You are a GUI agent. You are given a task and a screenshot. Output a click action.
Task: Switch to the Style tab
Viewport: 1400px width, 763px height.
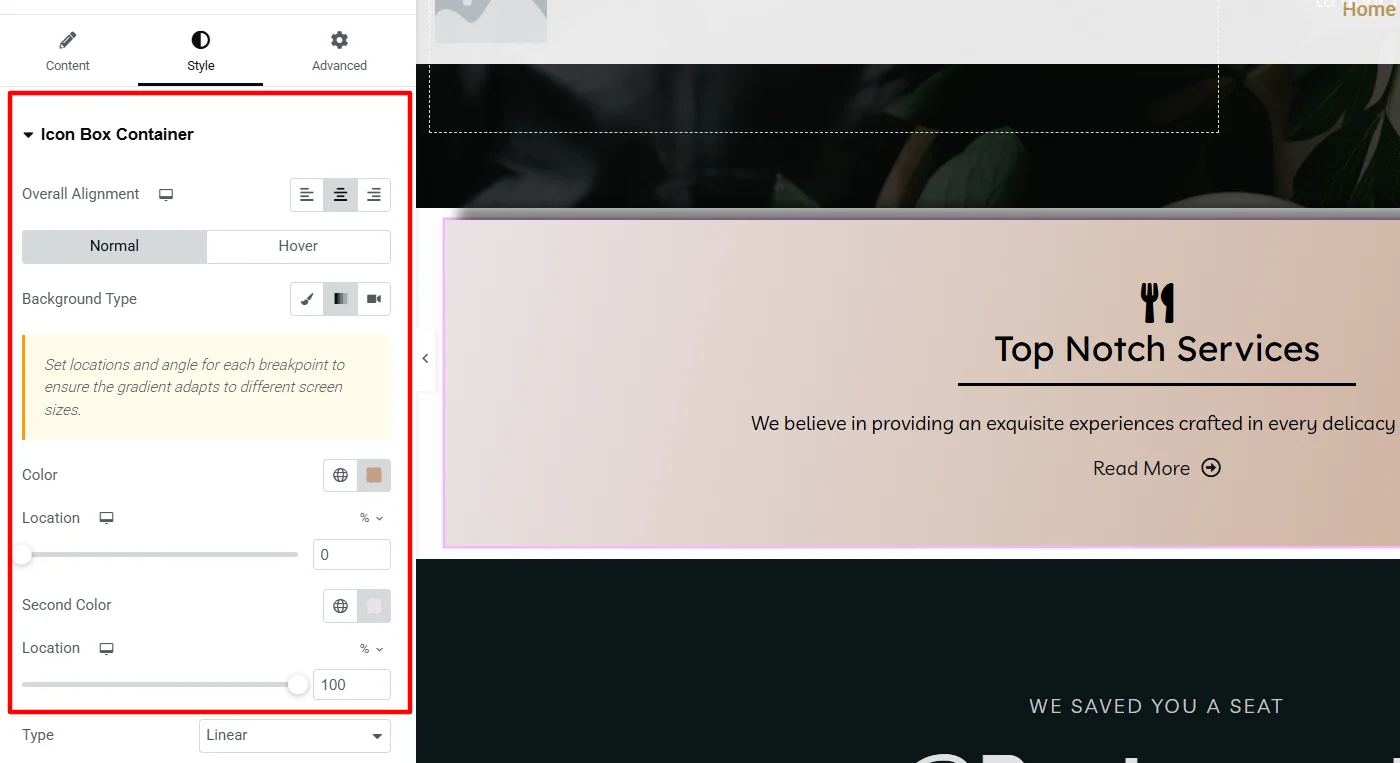pos(200,51)
